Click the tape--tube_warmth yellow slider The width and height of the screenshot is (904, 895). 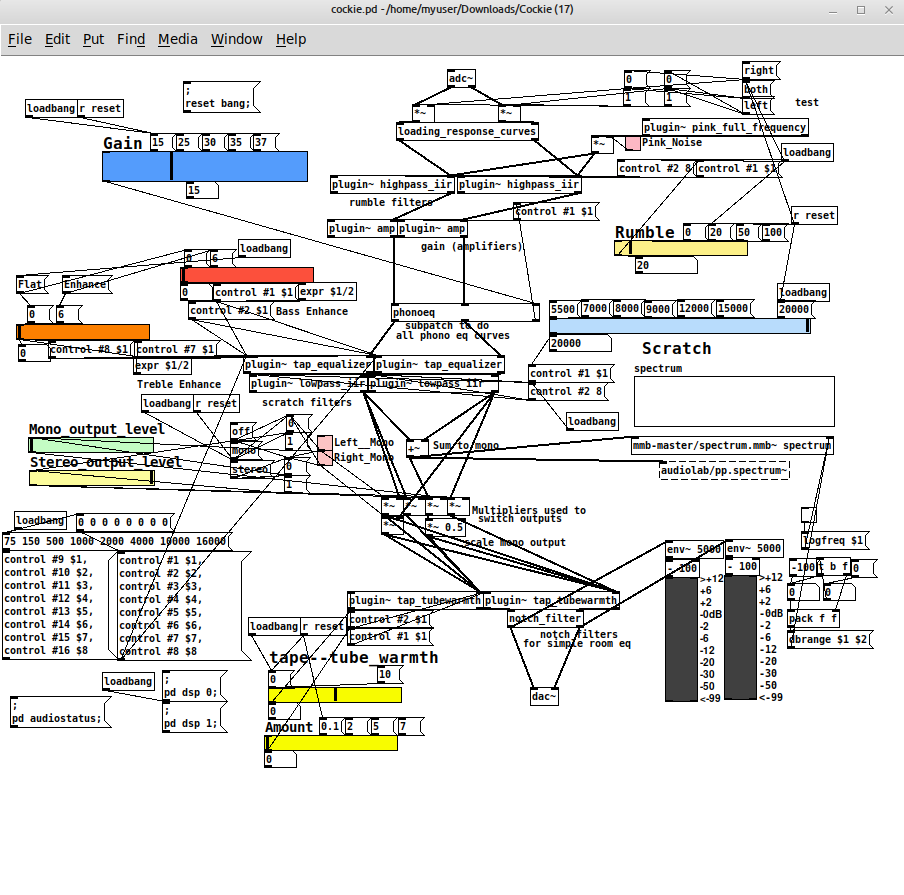pyautogui.click(x=335, y=695)
